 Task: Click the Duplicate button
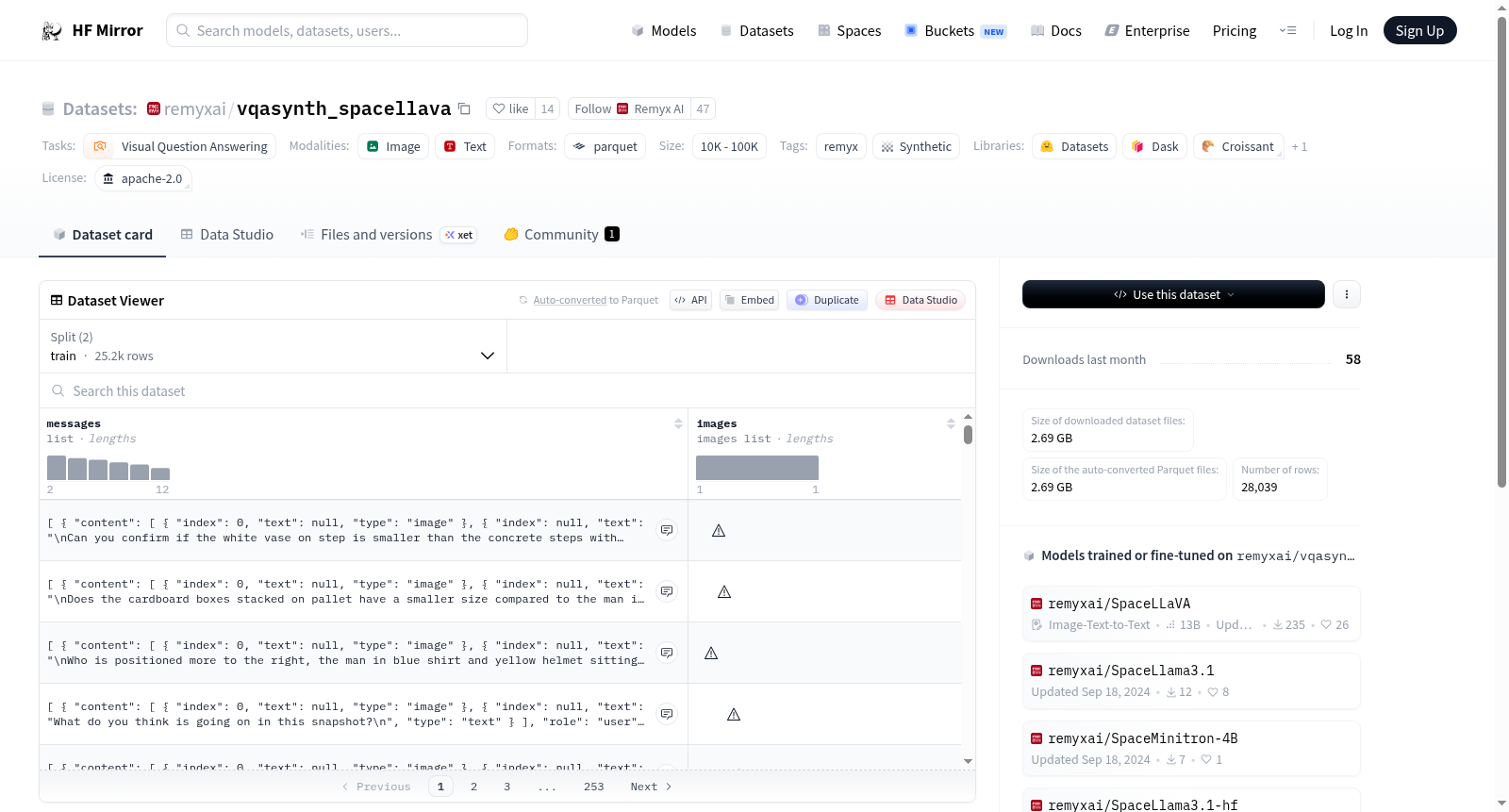(x=827, y=300)
